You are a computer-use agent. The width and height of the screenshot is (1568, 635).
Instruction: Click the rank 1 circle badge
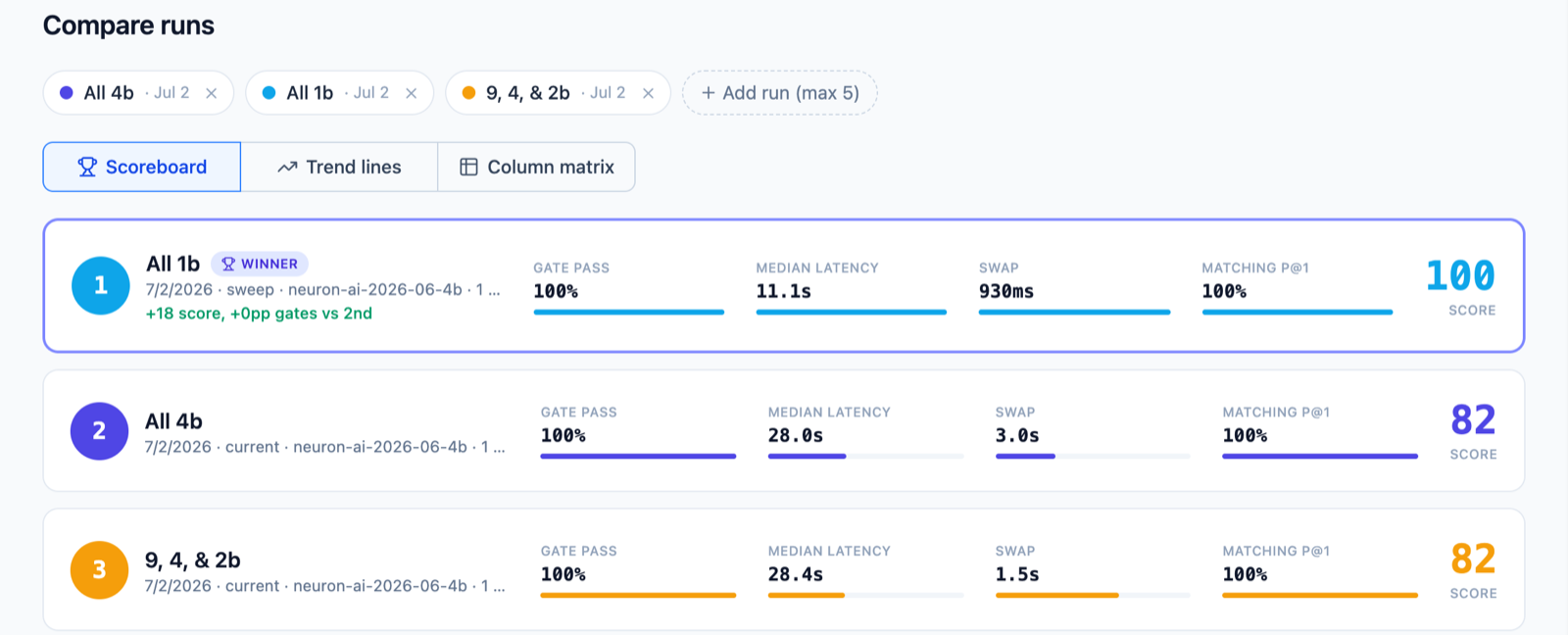coord(101,285)
